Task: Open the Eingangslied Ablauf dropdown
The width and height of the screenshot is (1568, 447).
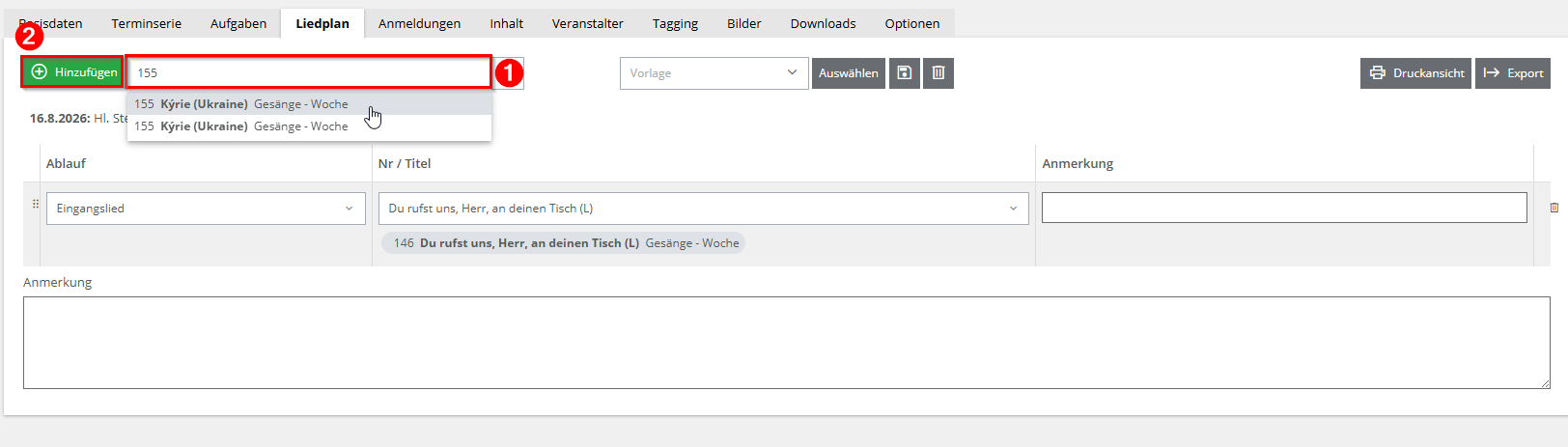Action: 206,209
